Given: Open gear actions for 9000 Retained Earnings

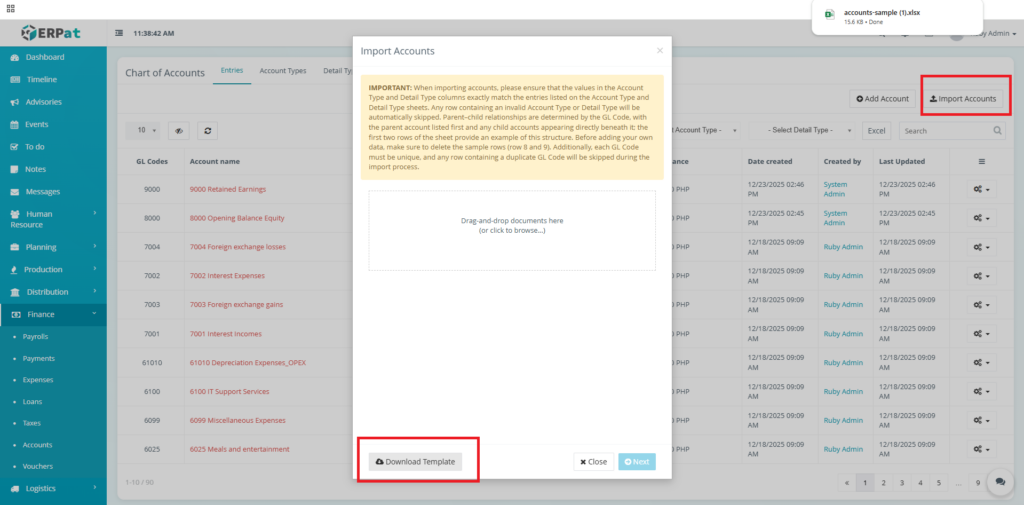Looking at the screenshot, I should pos(982,189).
